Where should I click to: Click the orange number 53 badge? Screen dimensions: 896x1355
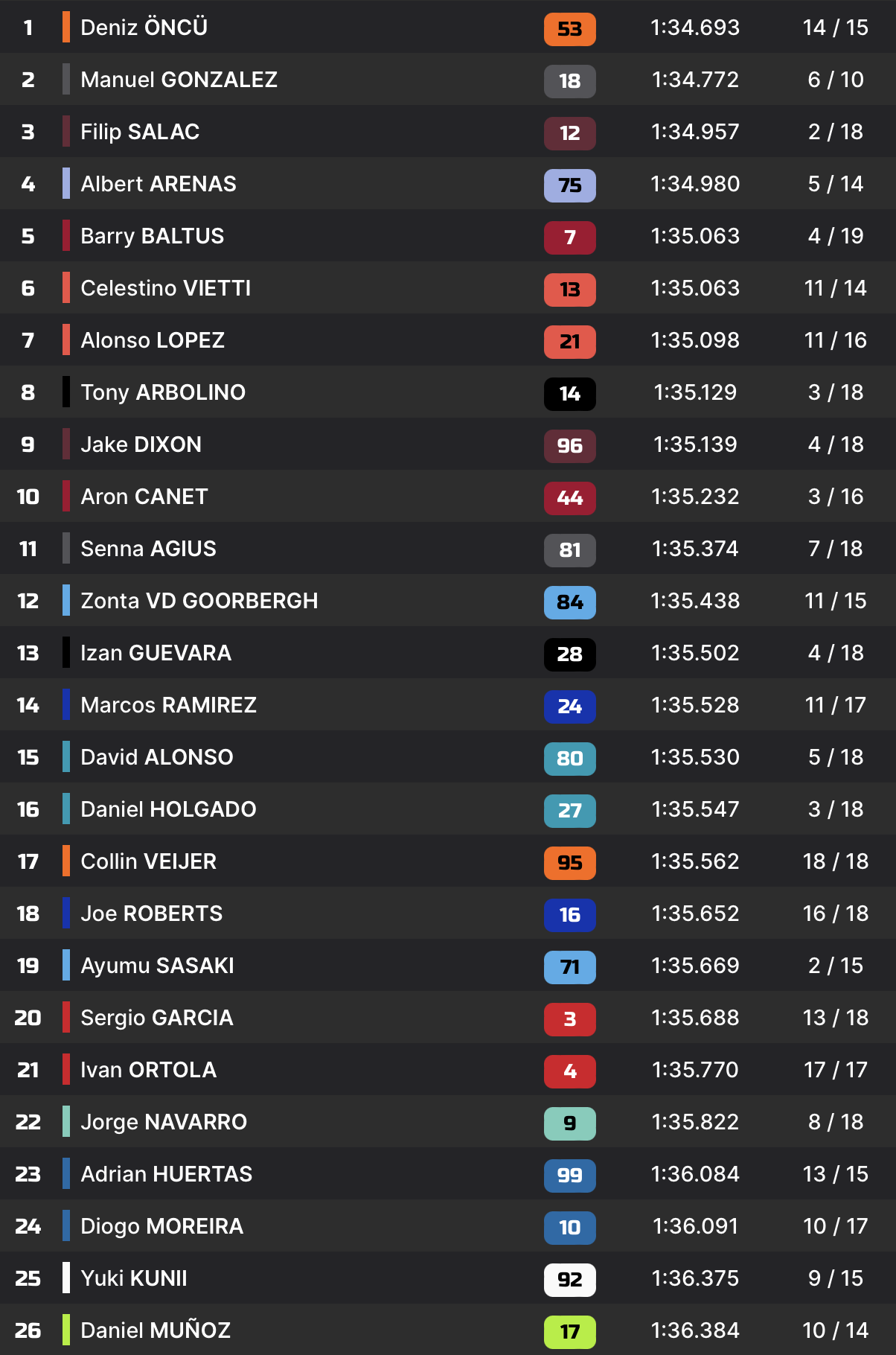(569, 29)
